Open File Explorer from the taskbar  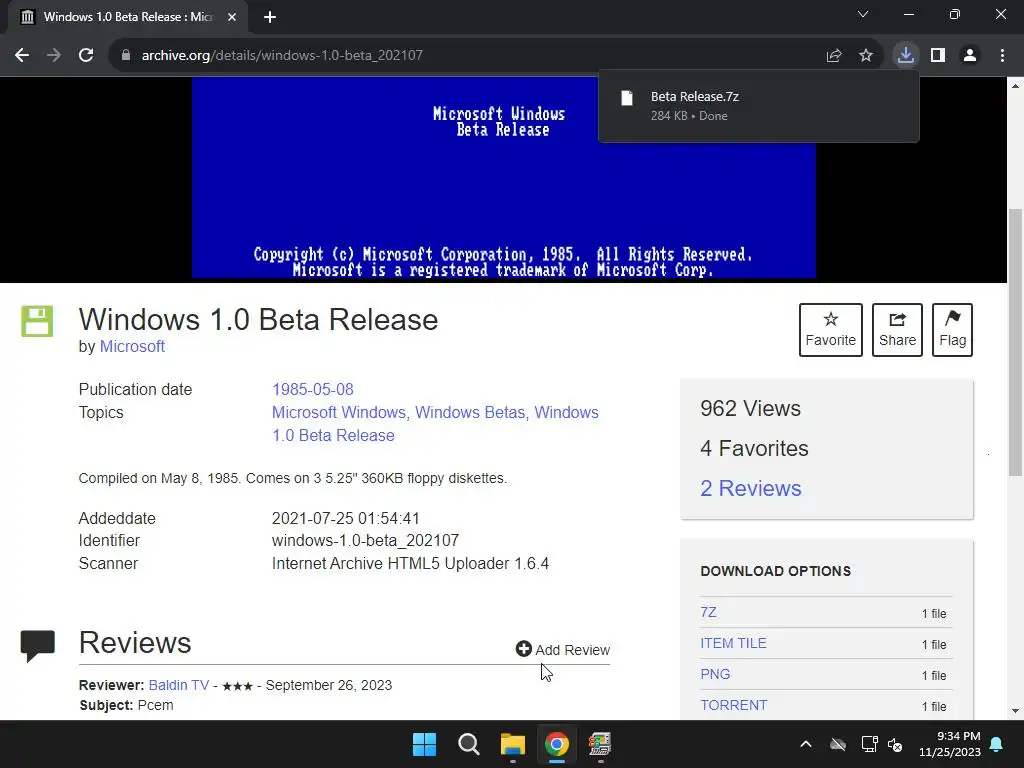pos(513,744)
